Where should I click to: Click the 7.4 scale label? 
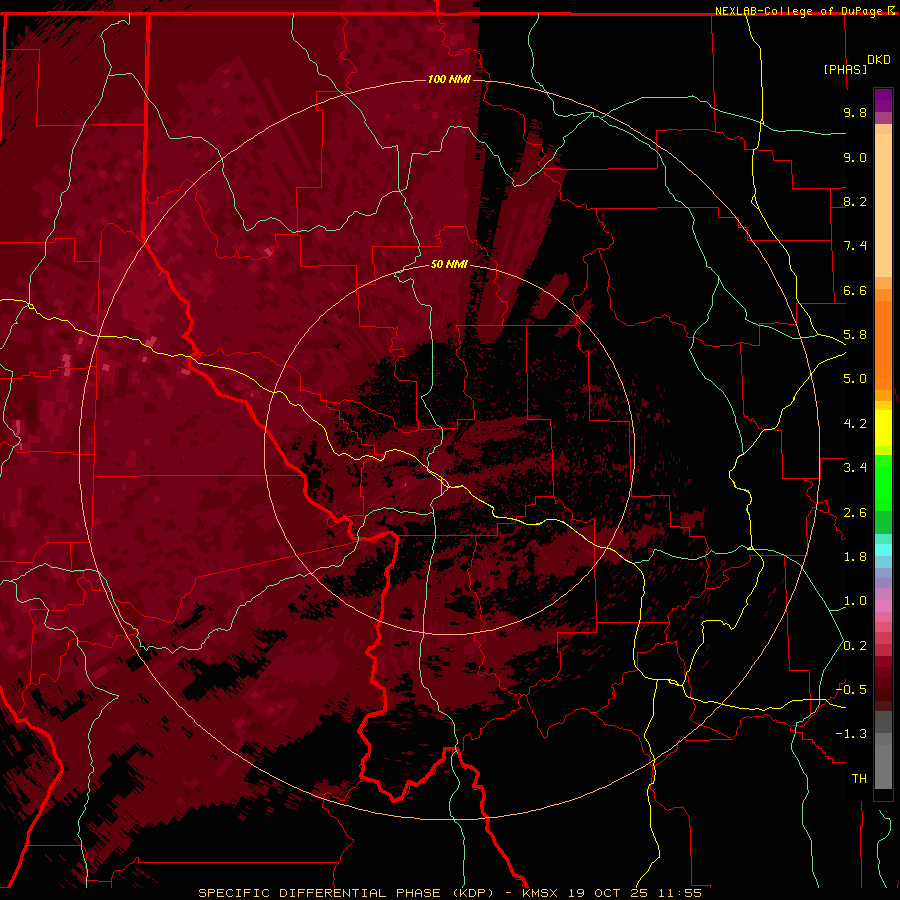tap(855, 246)
